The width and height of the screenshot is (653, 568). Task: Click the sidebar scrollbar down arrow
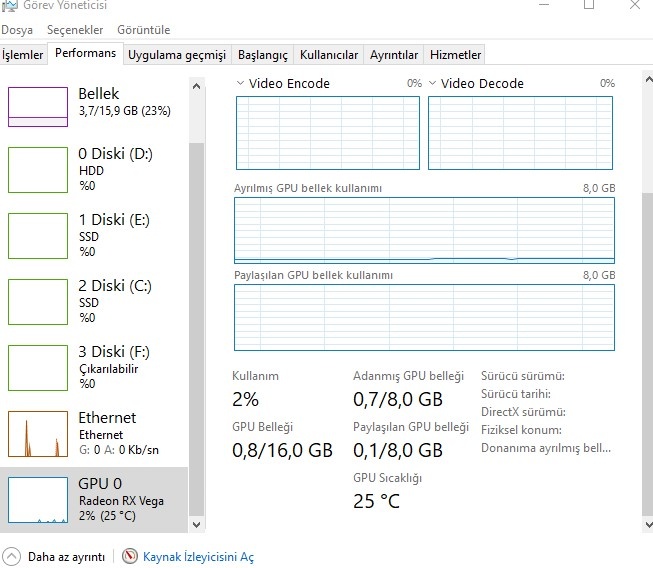[x=196, y=524]
